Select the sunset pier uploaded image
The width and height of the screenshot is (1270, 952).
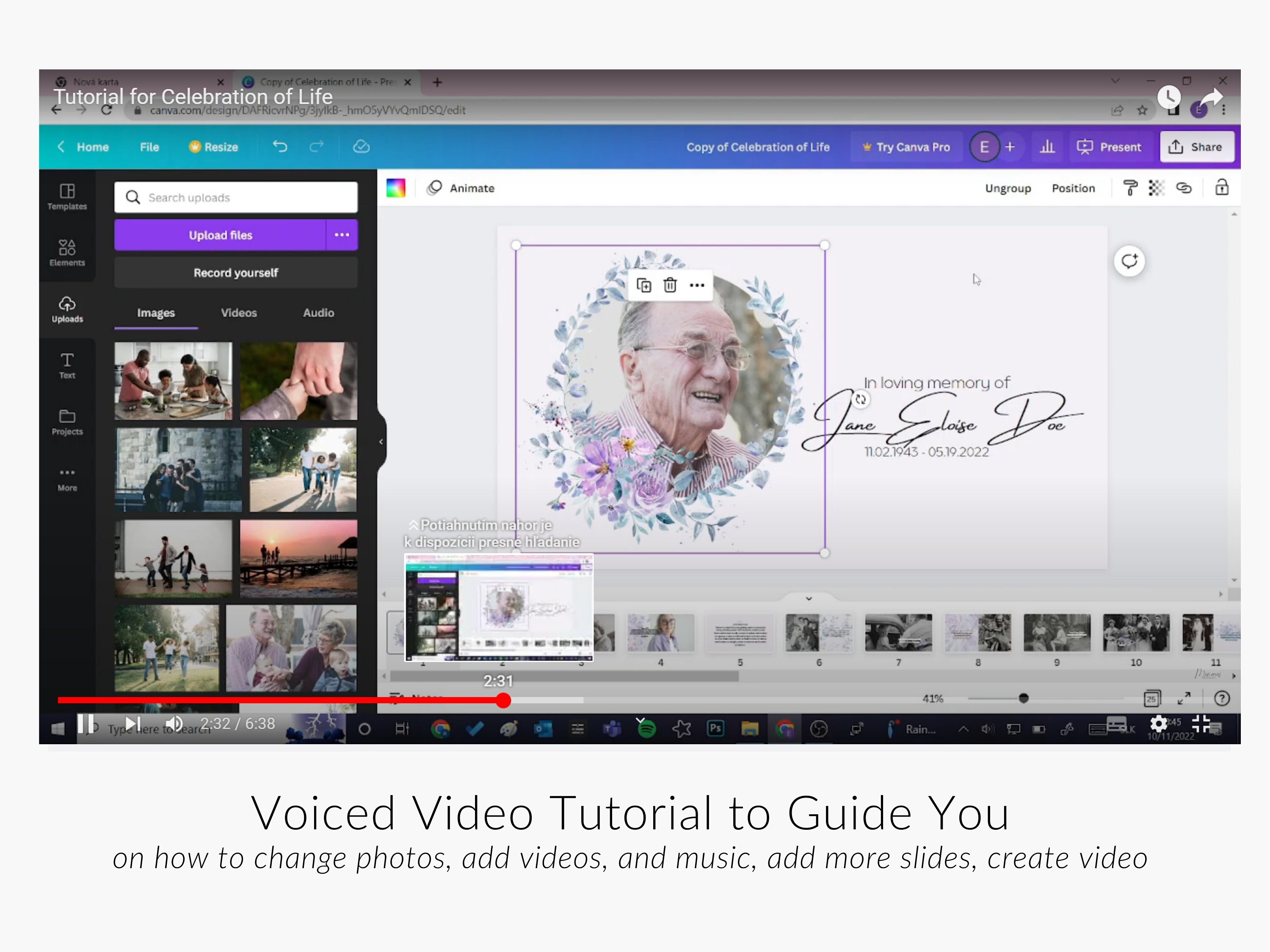(298, 559)
